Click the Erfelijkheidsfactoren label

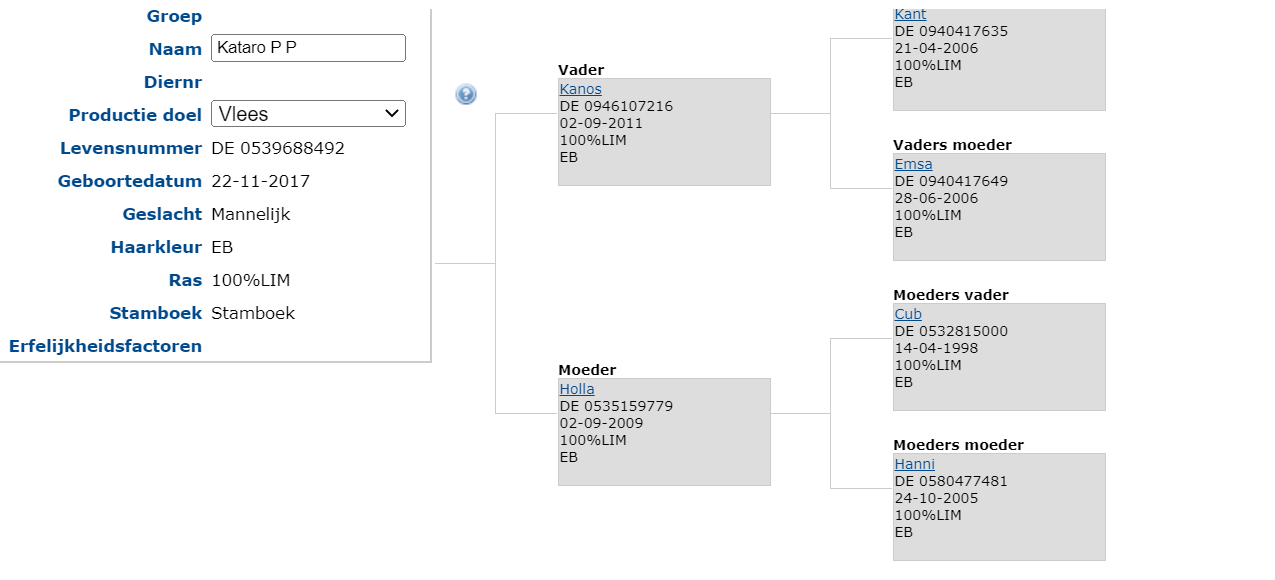(x=105, y=346)
